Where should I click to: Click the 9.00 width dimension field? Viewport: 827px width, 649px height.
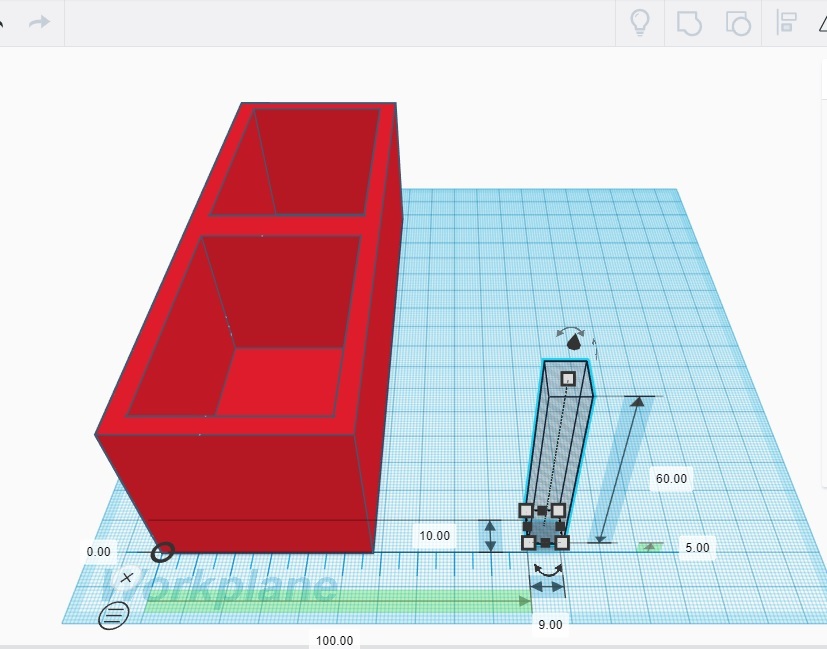tap(550, 624)
